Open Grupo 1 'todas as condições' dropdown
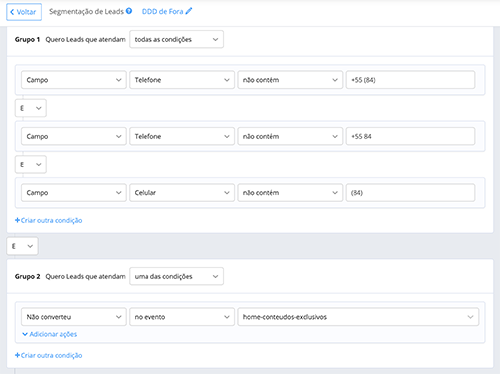 coord(176,39)
